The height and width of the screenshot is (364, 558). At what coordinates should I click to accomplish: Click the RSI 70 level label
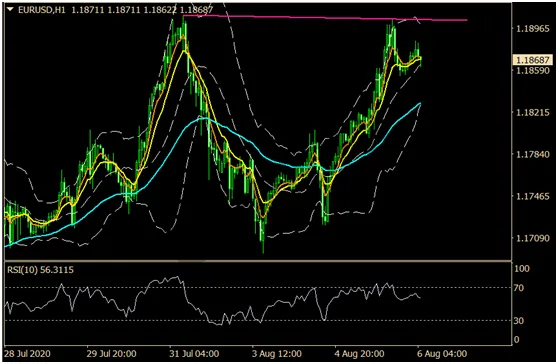(x=519, y=287)
